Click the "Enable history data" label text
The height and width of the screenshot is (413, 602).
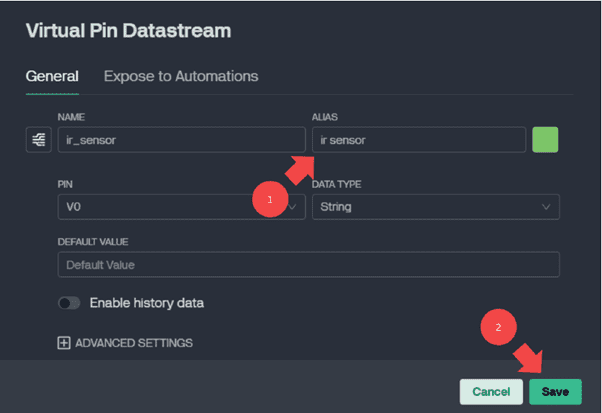(x=153, y=302)
